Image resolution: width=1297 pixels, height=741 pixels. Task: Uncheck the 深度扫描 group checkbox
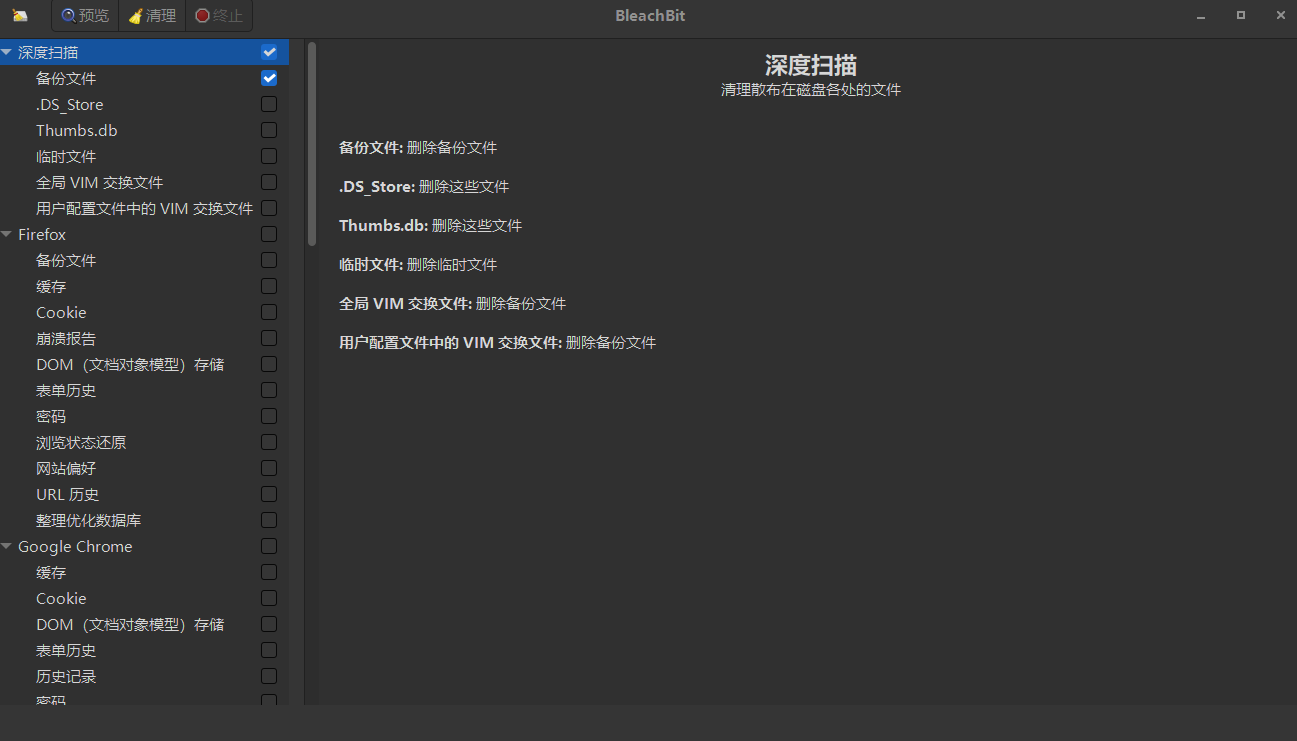point(269,52)
